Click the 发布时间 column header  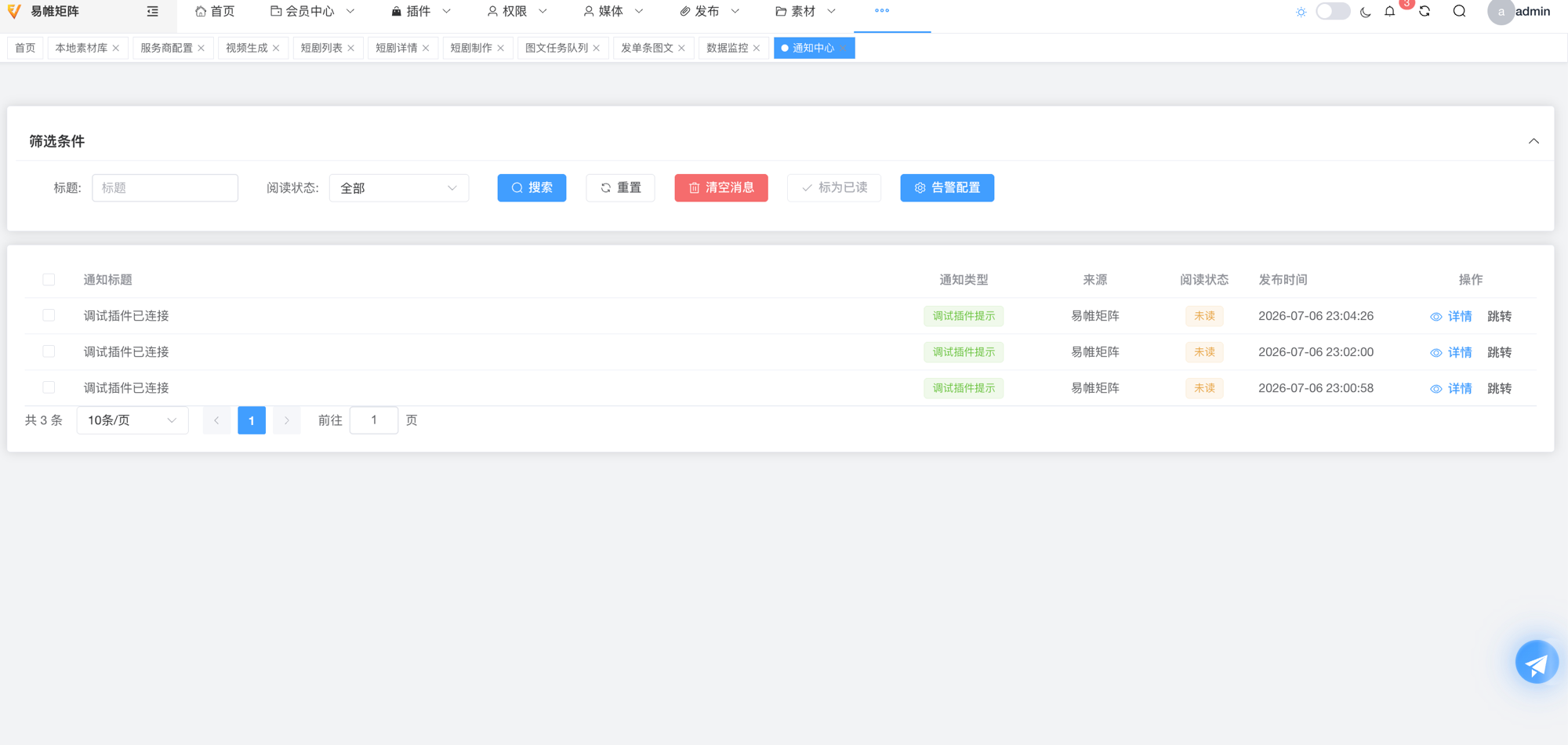[x=1283, y=280]
